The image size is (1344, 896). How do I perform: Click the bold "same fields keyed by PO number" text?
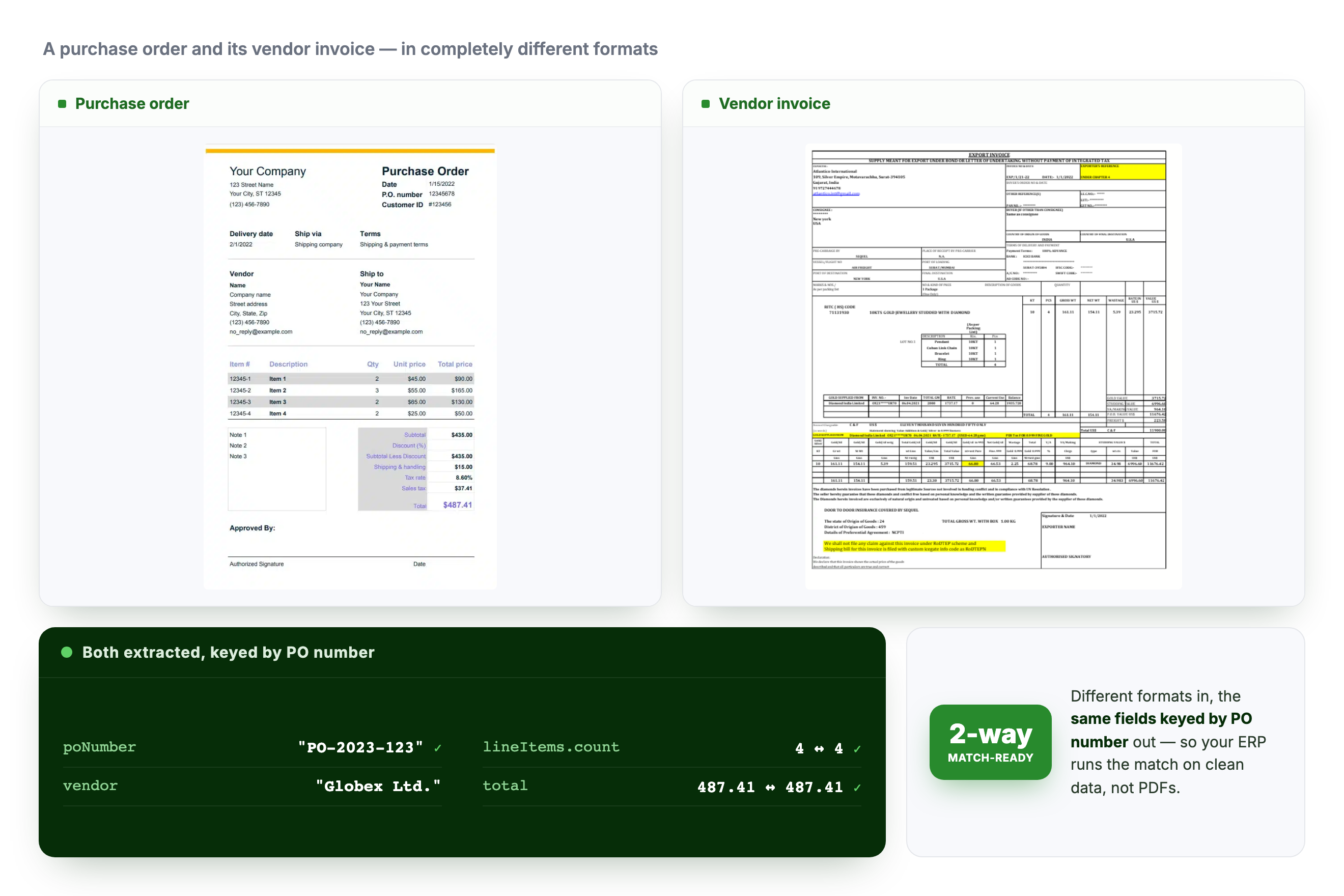click(x=1160, y=730)
